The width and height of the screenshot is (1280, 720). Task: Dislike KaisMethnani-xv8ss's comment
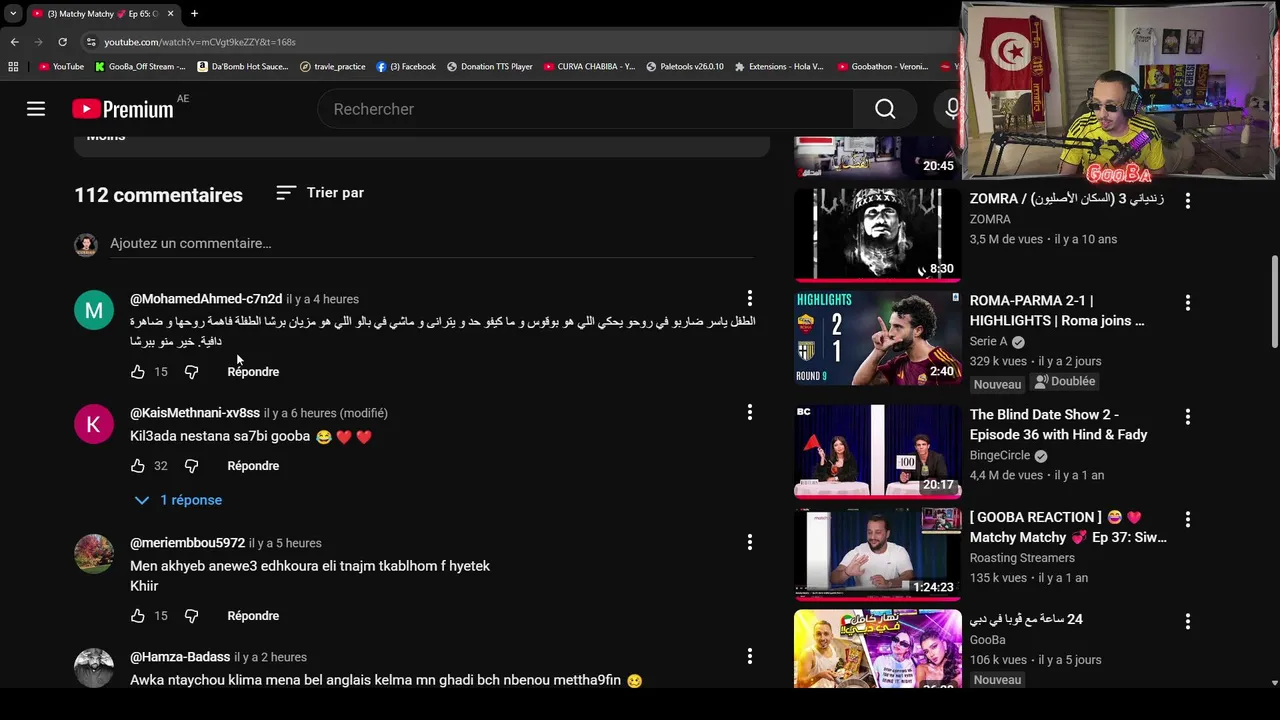191,466
